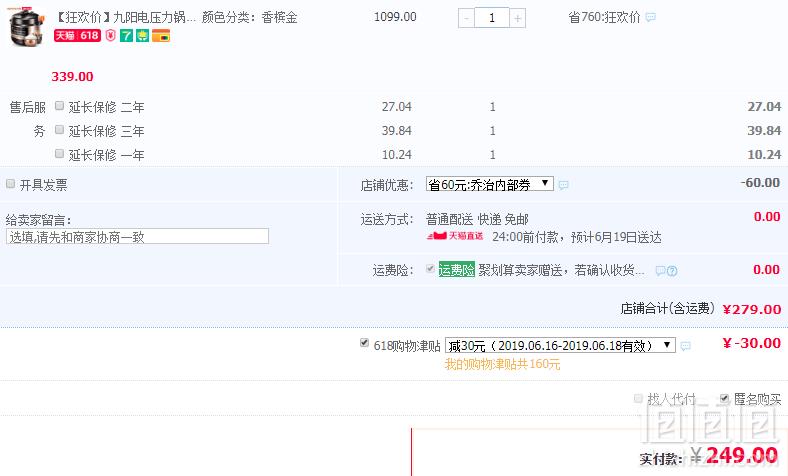Click 我的购物津贴共160元 text
Viewport: 788px width, 476px height.
pos(502,364)
